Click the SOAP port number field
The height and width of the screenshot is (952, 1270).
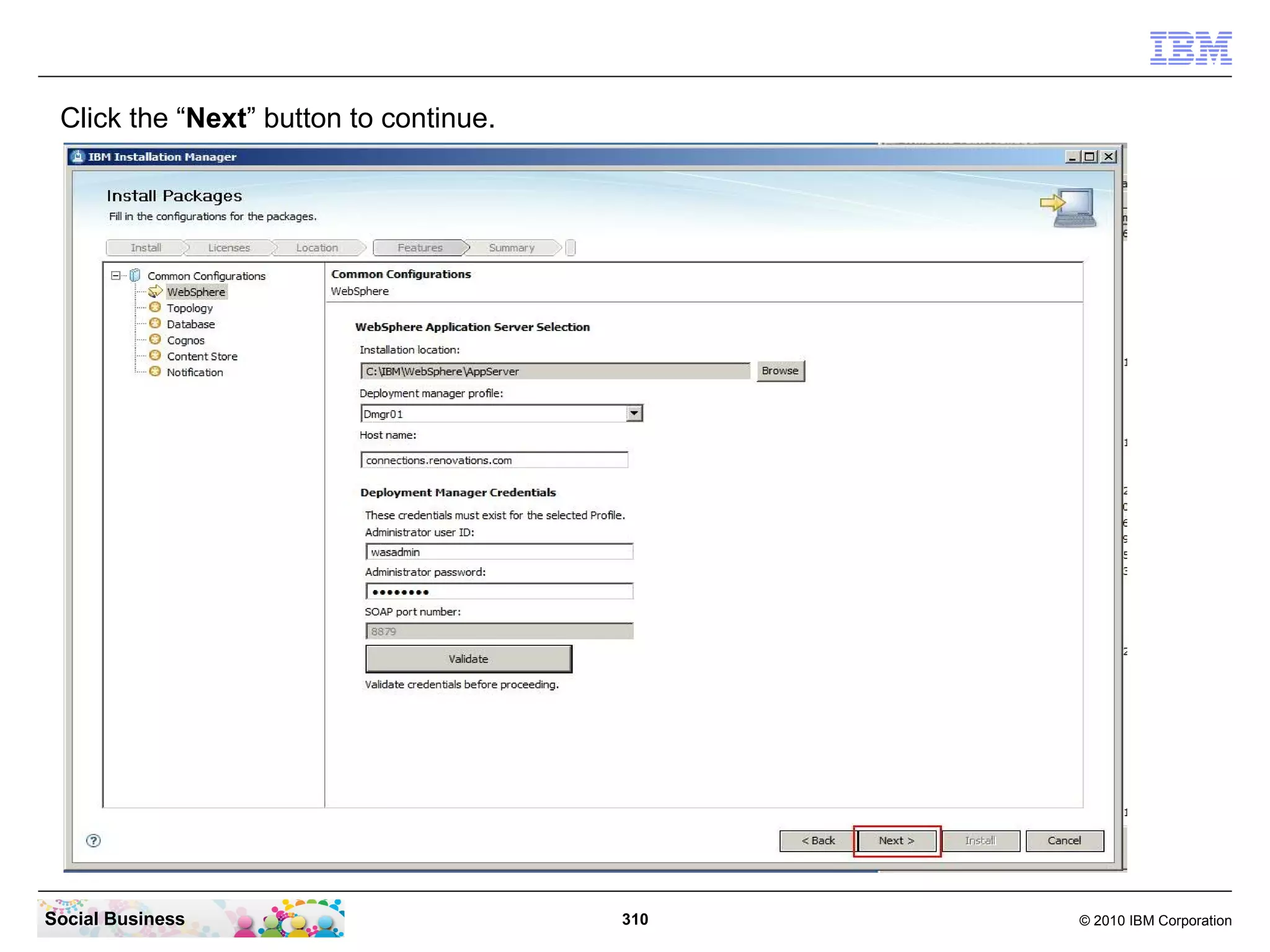[499, 632]
